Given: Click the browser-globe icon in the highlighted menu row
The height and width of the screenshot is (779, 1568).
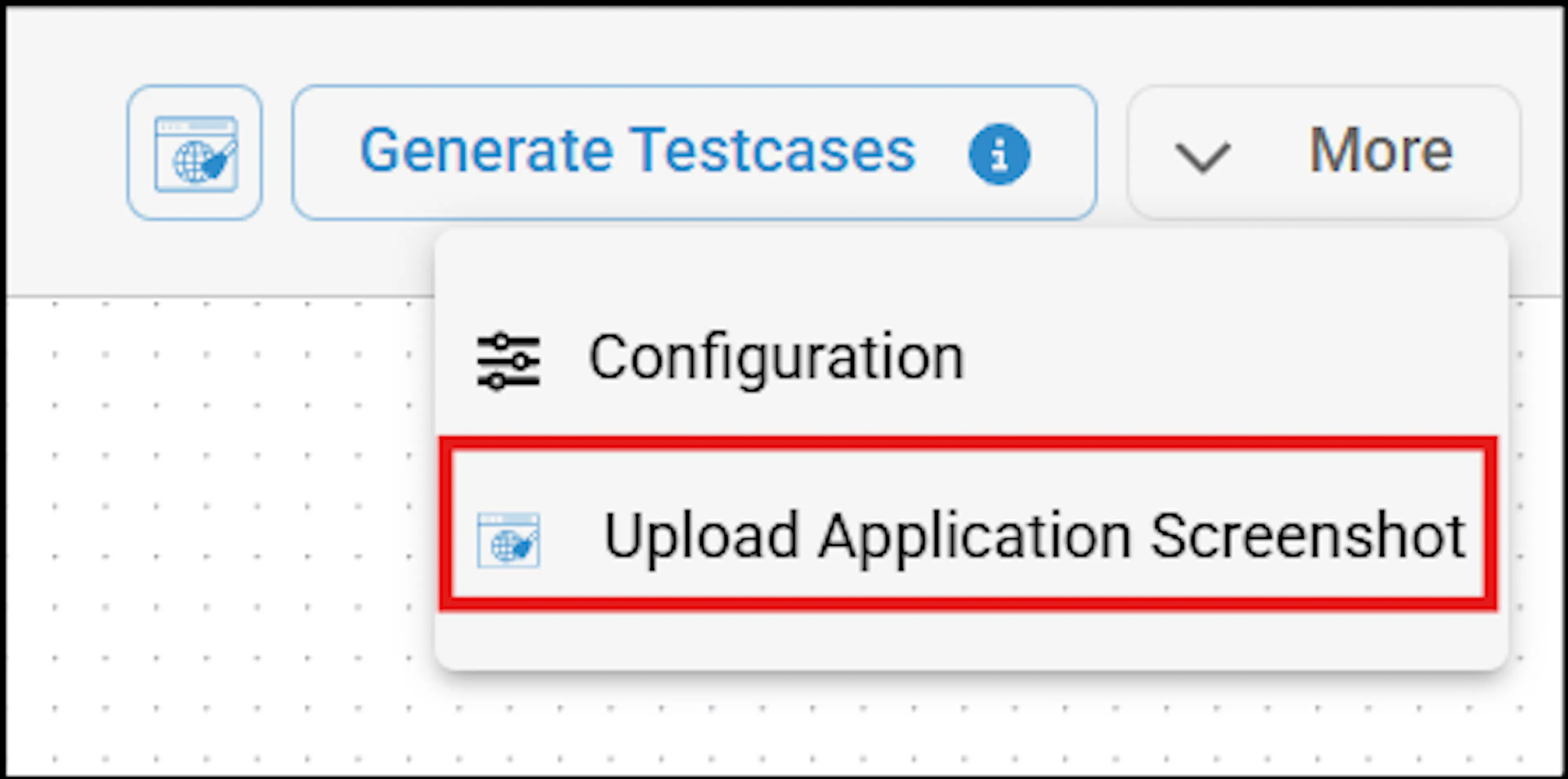Looking at the screenshot, I should [508, 540].
